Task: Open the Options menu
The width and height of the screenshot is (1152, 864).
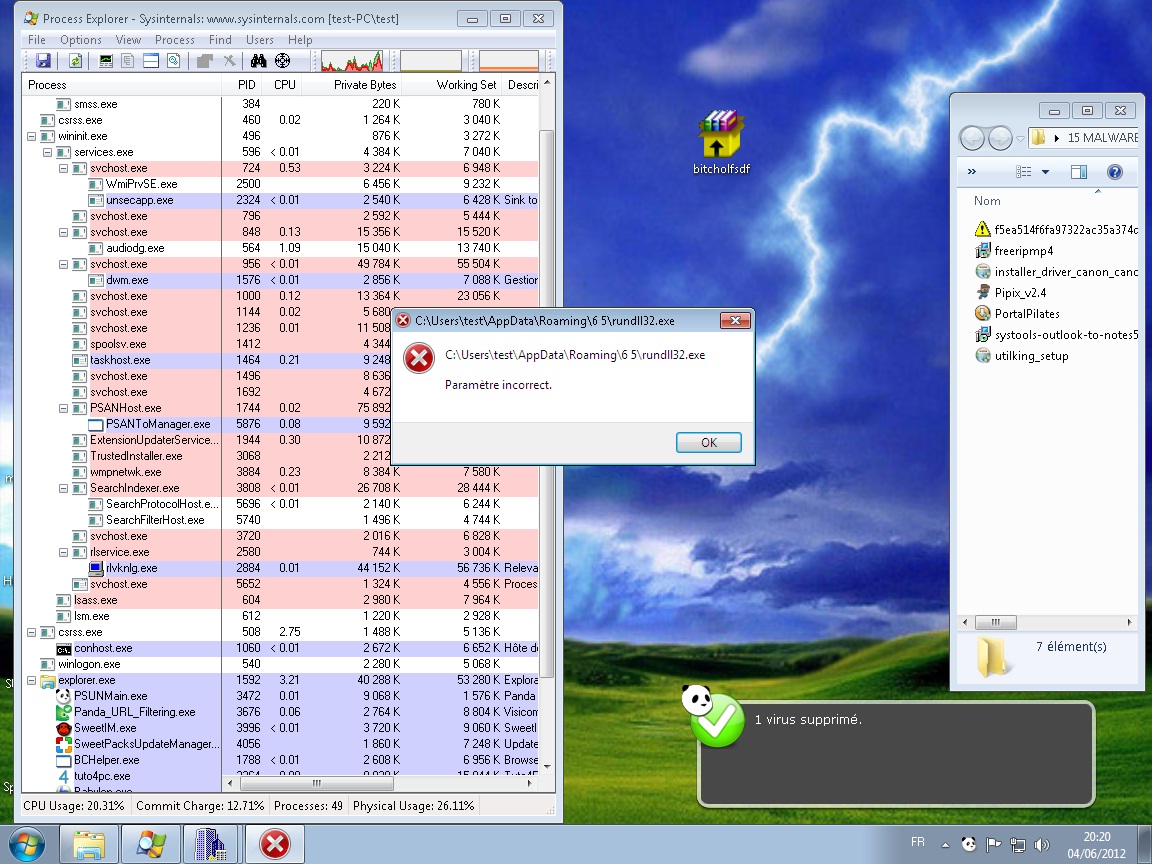Action: pos(81,40)
